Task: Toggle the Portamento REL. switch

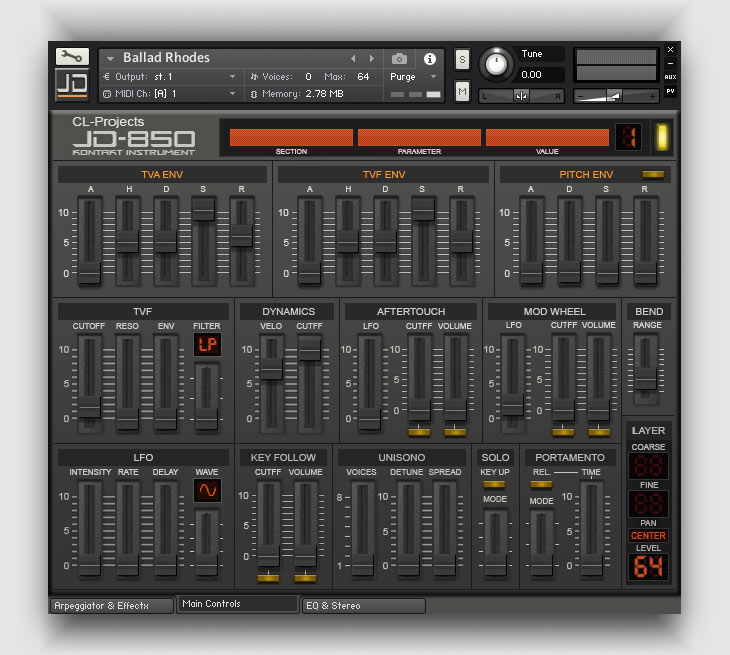Action: click(541, 485)
